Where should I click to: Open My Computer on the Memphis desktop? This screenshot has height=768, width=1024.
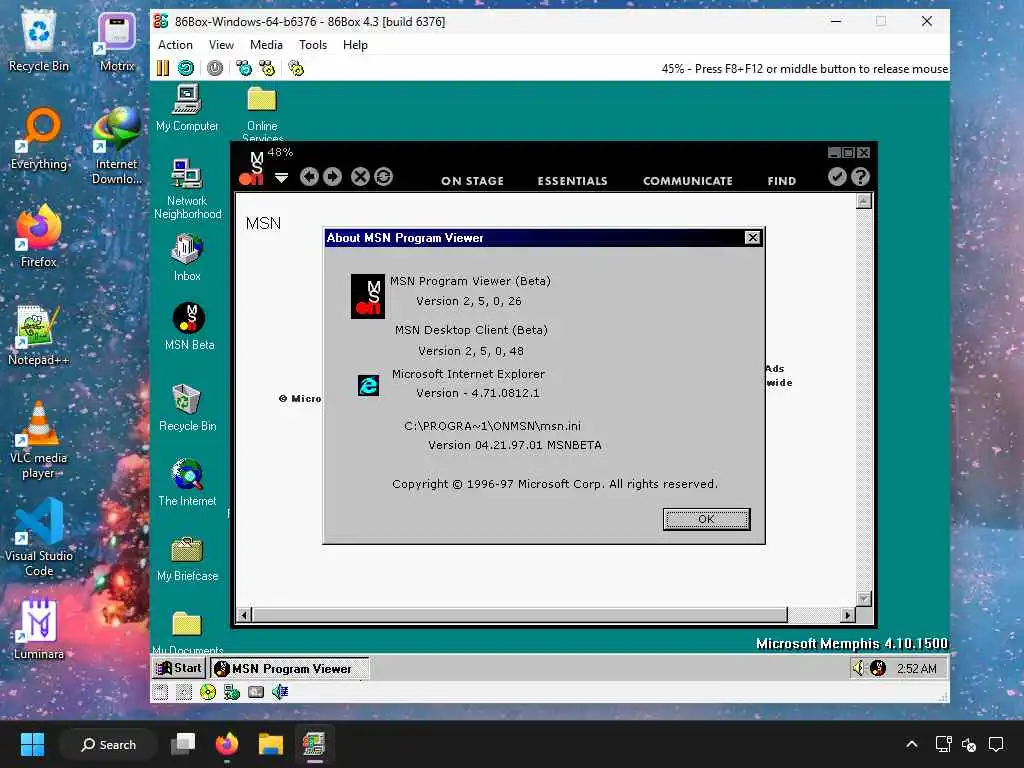(187, 108)
